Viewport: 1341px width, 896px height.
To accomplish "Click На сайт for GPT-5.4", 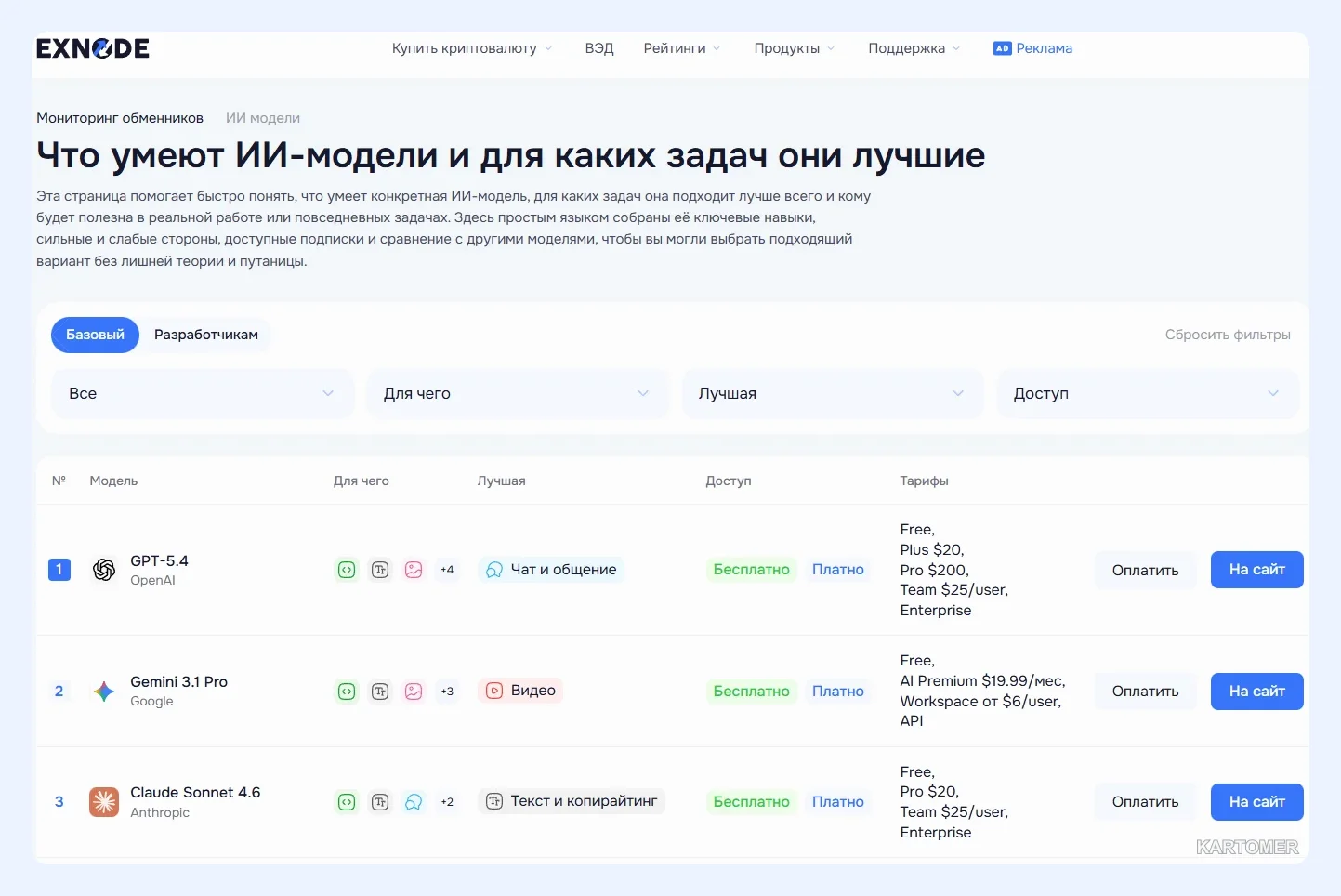I will pyautogui.click(x=1256, y=570).
